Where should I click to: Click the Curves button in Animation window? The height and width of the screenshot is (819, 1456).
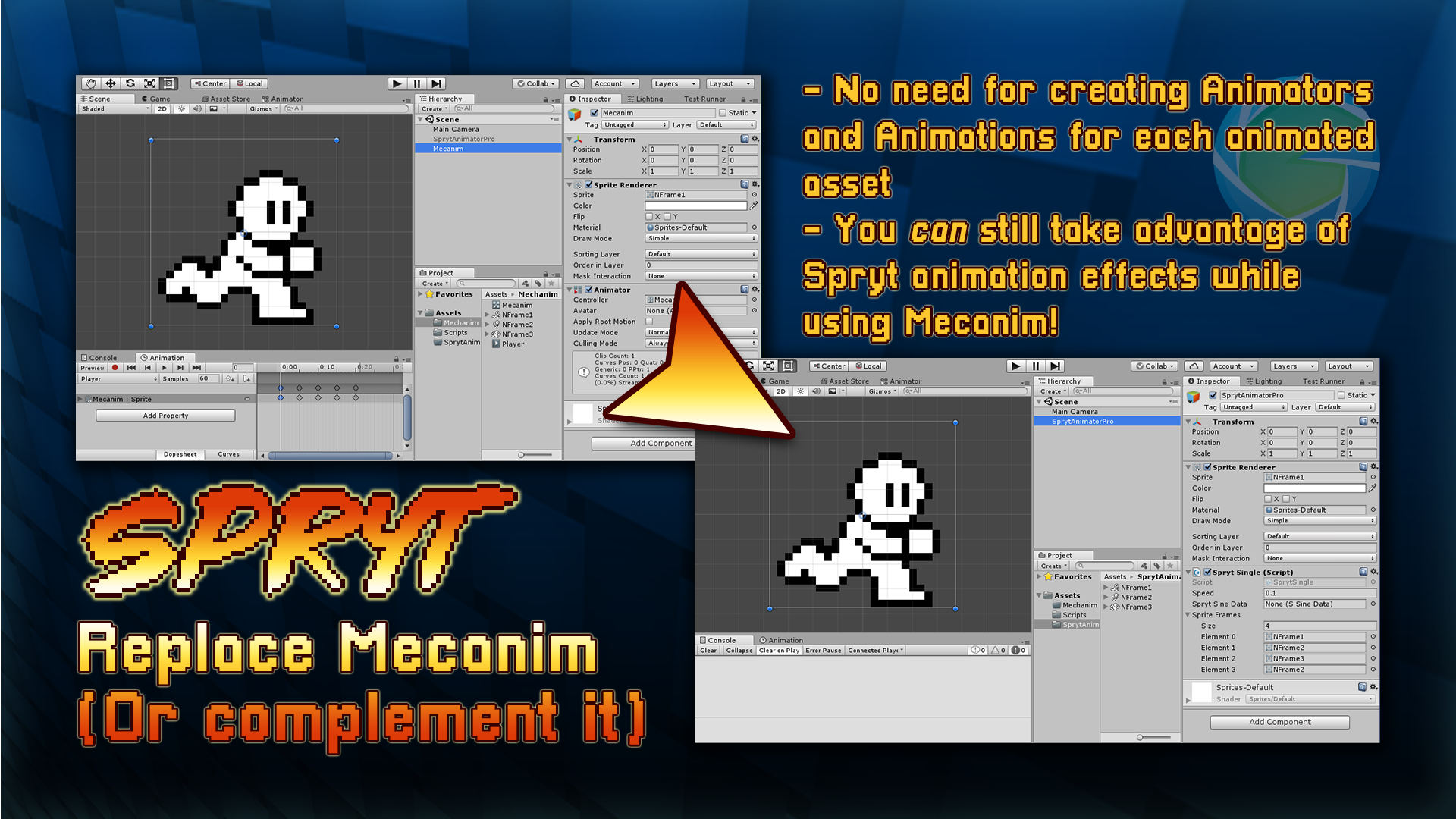(x=228, y=454)
